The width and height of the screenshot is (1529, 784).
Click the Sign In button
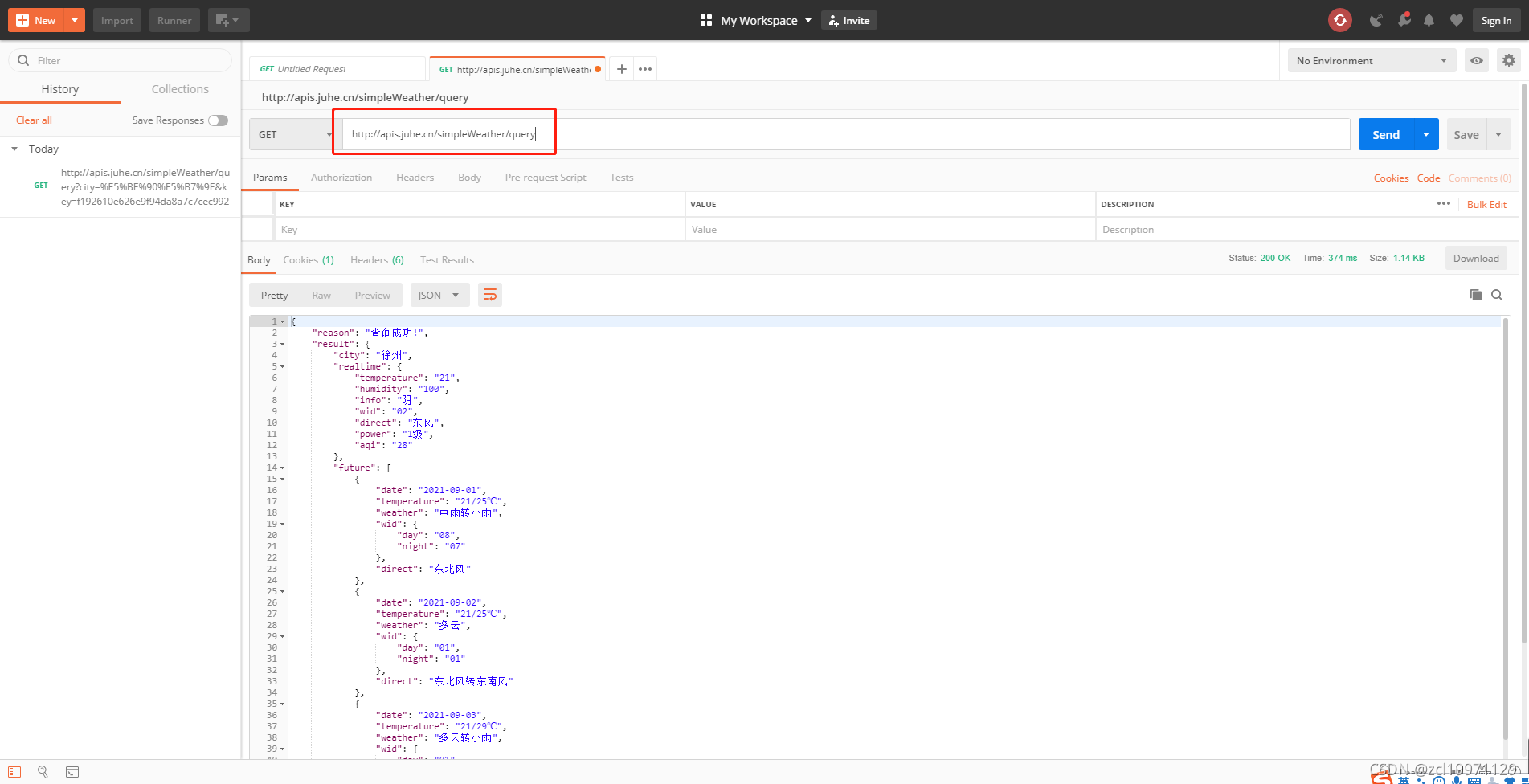[x=1496, y=20]
